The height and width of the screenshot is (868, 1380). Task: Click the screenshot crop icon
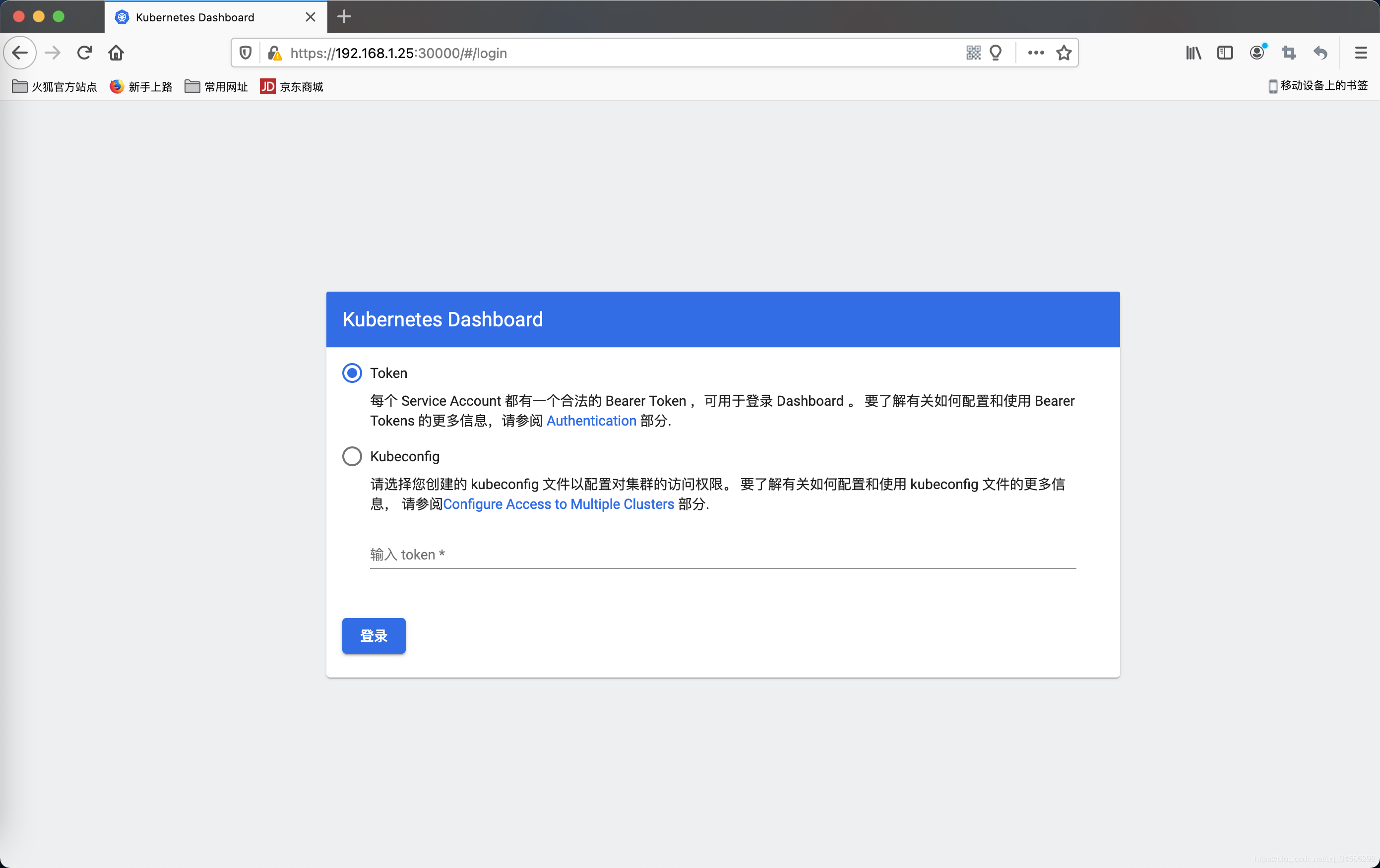1289,53
